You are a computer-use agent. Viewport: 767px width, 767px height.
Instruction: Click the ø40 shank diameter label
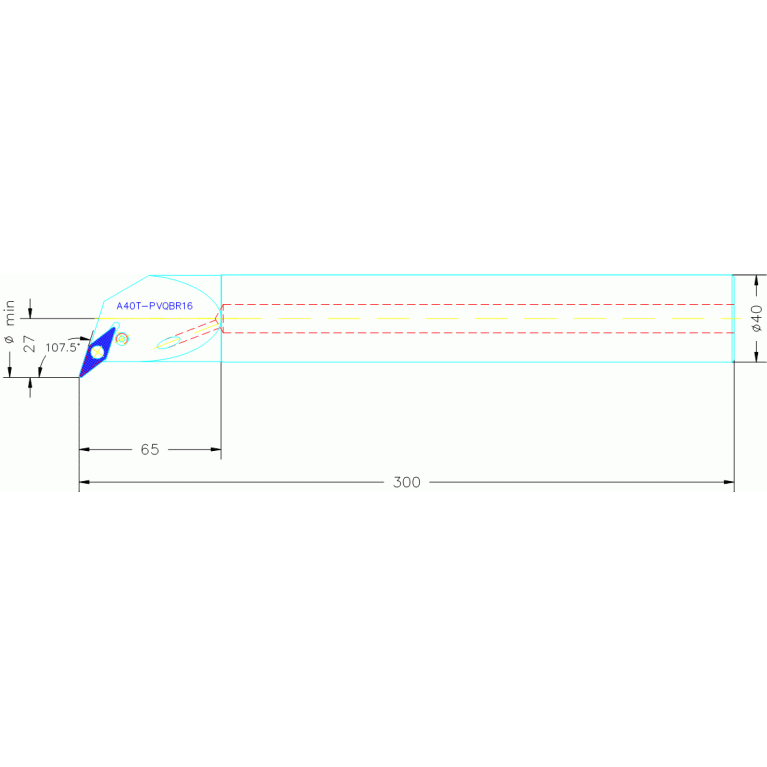point(756,318)
